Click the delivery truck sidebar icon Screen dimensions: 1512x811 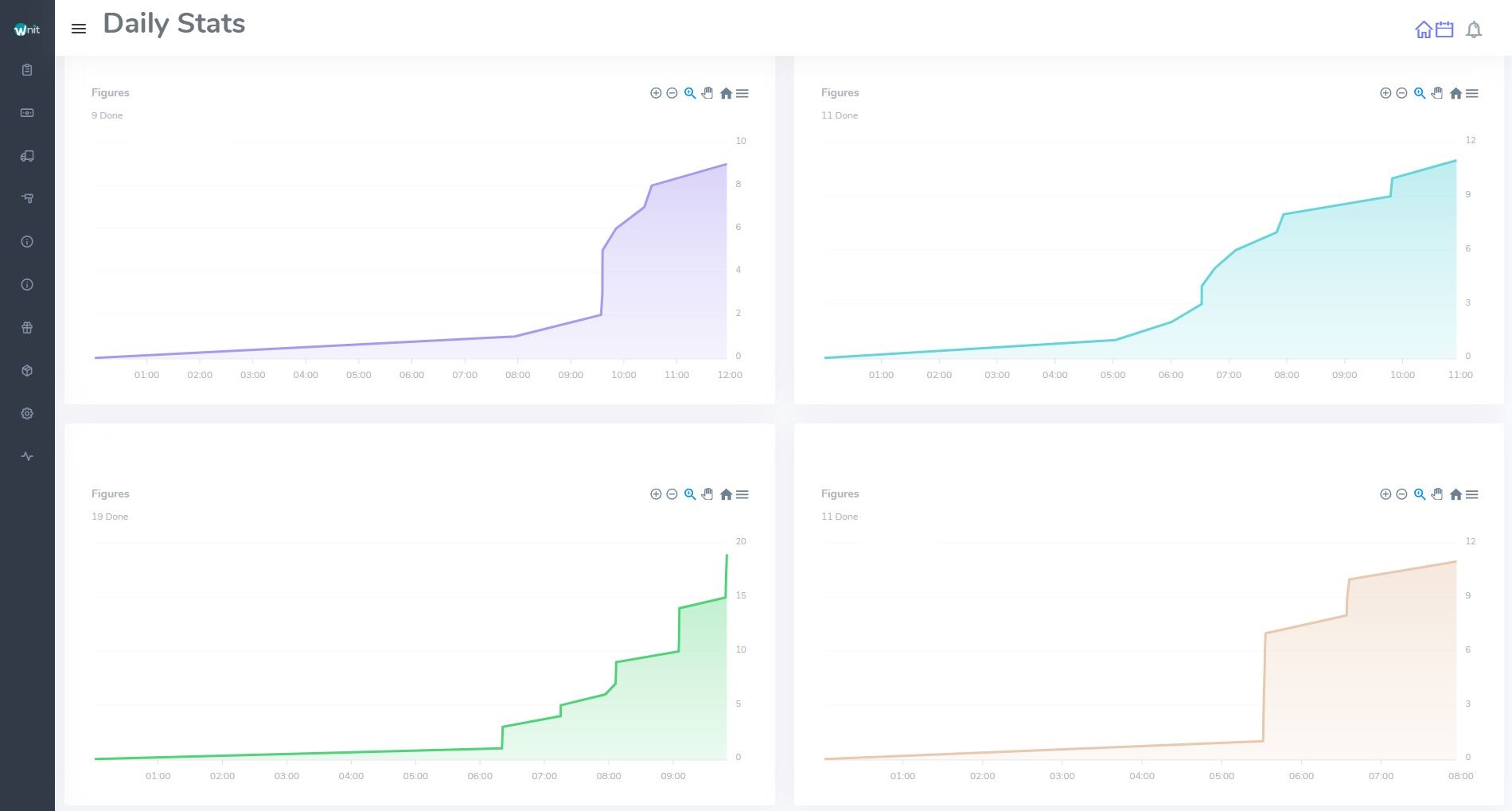point(27,156)
